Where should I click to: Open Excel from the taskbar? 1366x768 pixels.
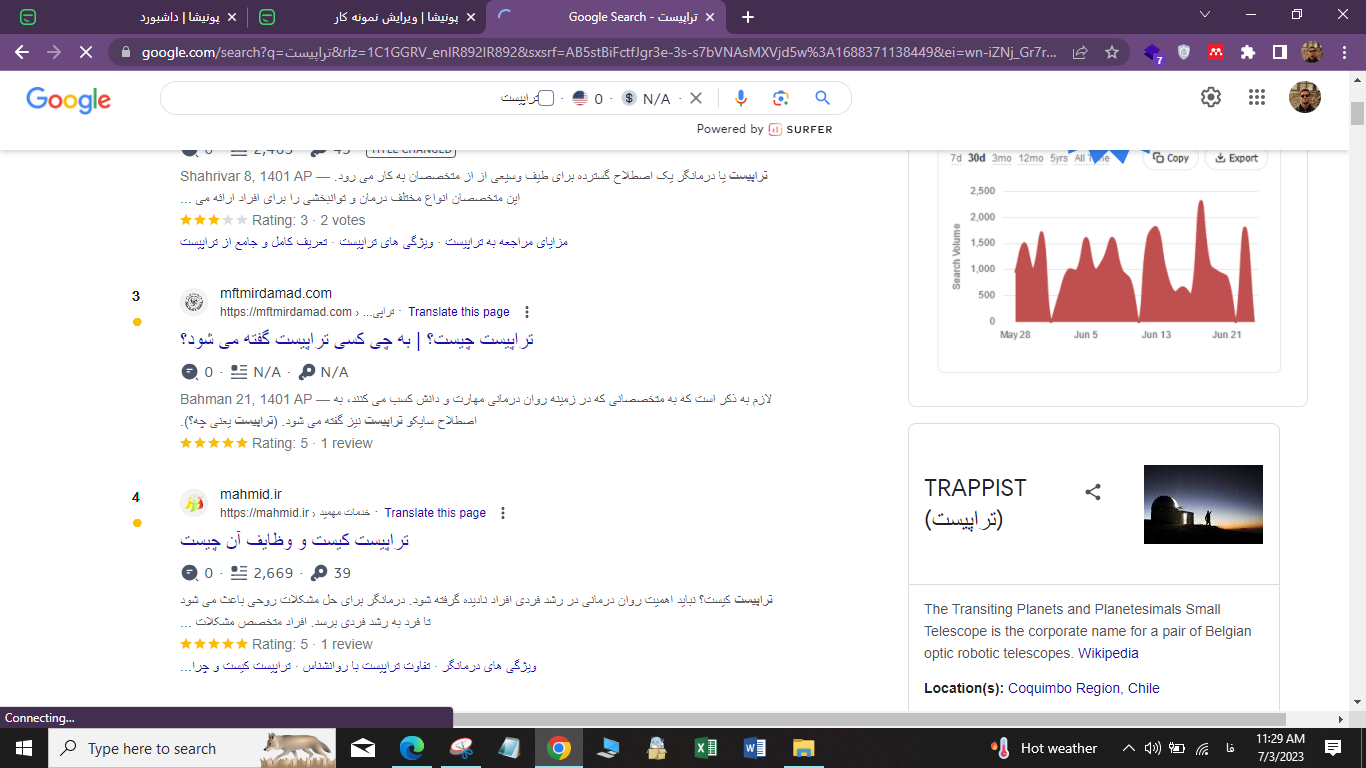coord(706,748)
